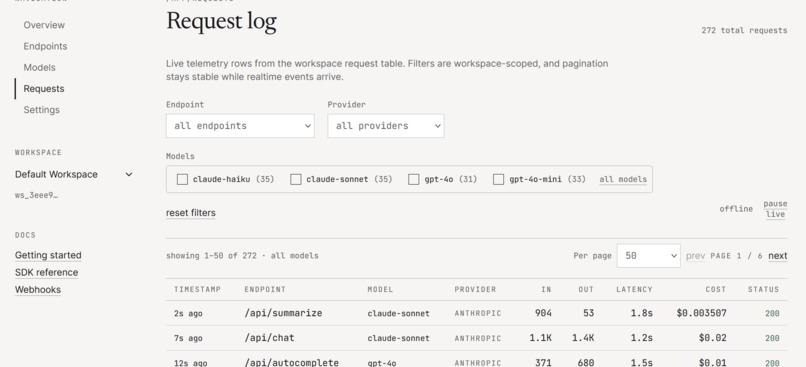This screenshot has height=367, width=806.
Task: Select Requests in the sidebar
Action: point(44,88)
